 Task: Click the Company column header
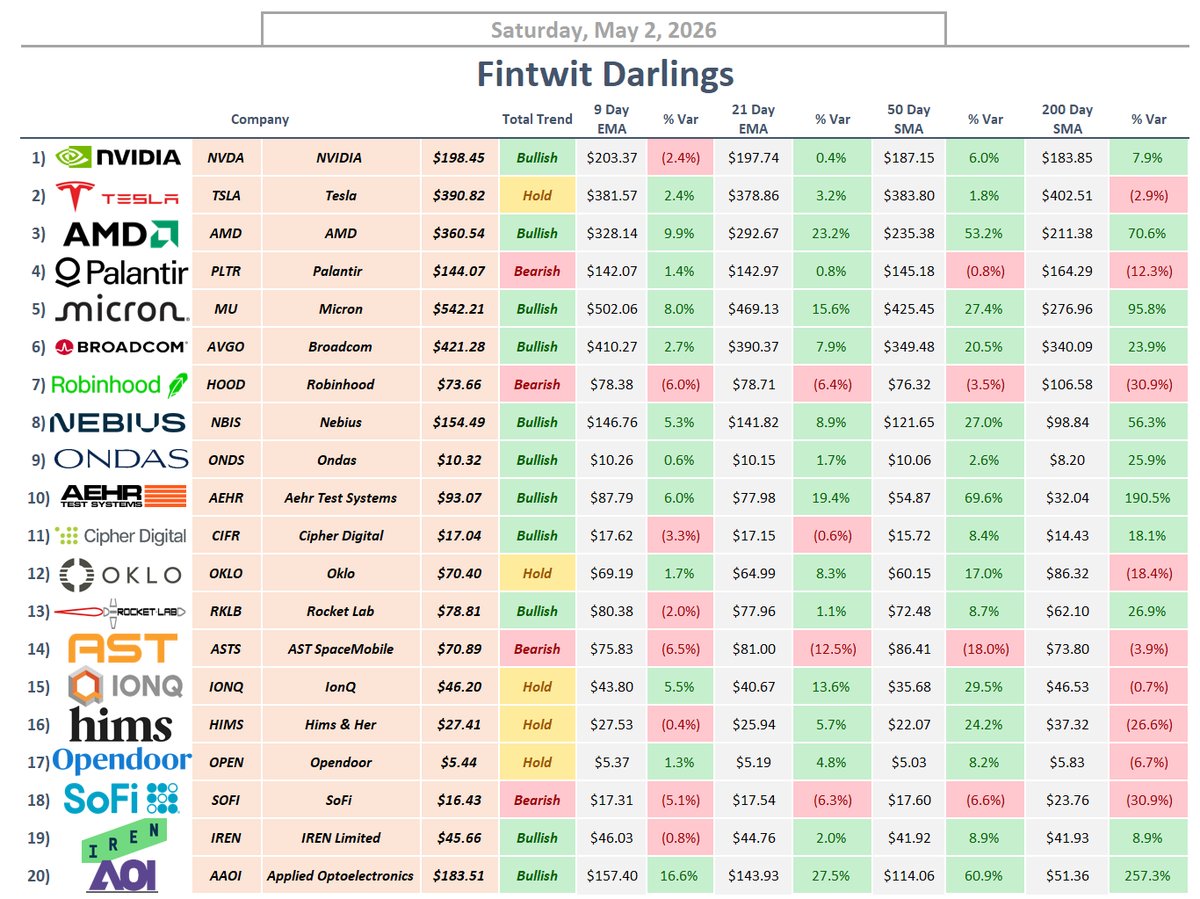(x=260, y=119)
